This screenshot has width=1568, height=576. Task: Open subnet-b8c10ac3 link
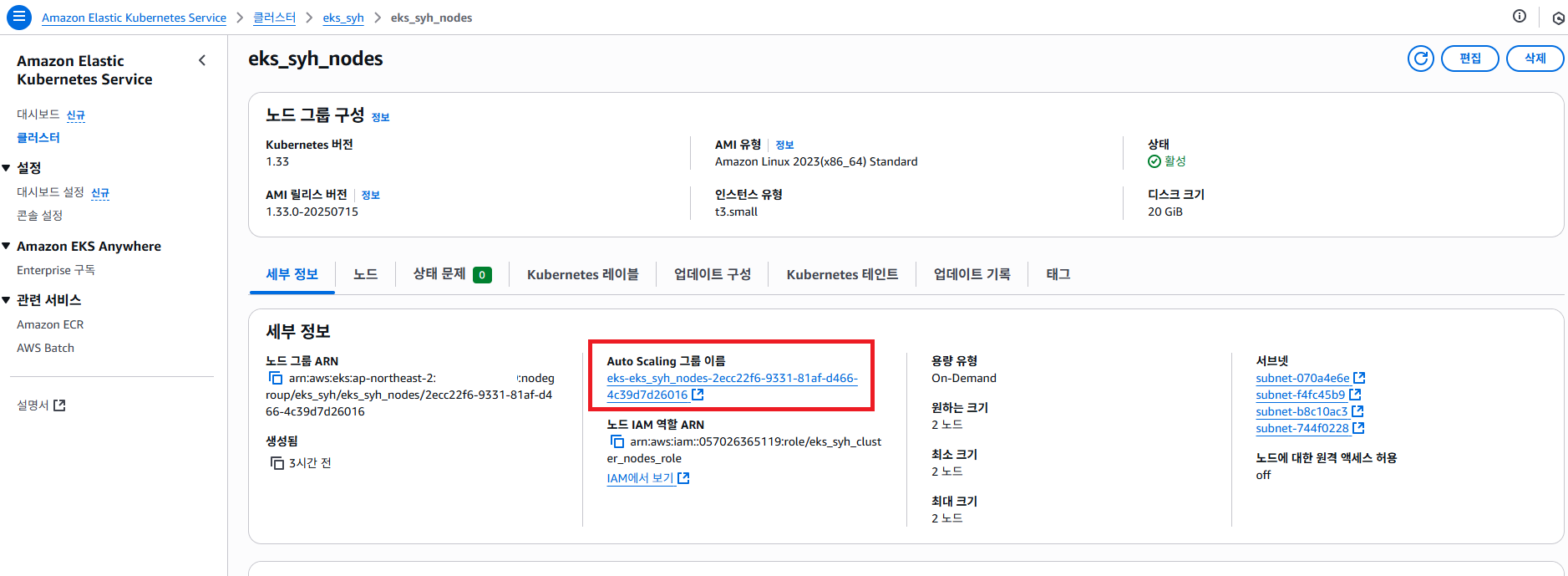[x=1302, y=411]
